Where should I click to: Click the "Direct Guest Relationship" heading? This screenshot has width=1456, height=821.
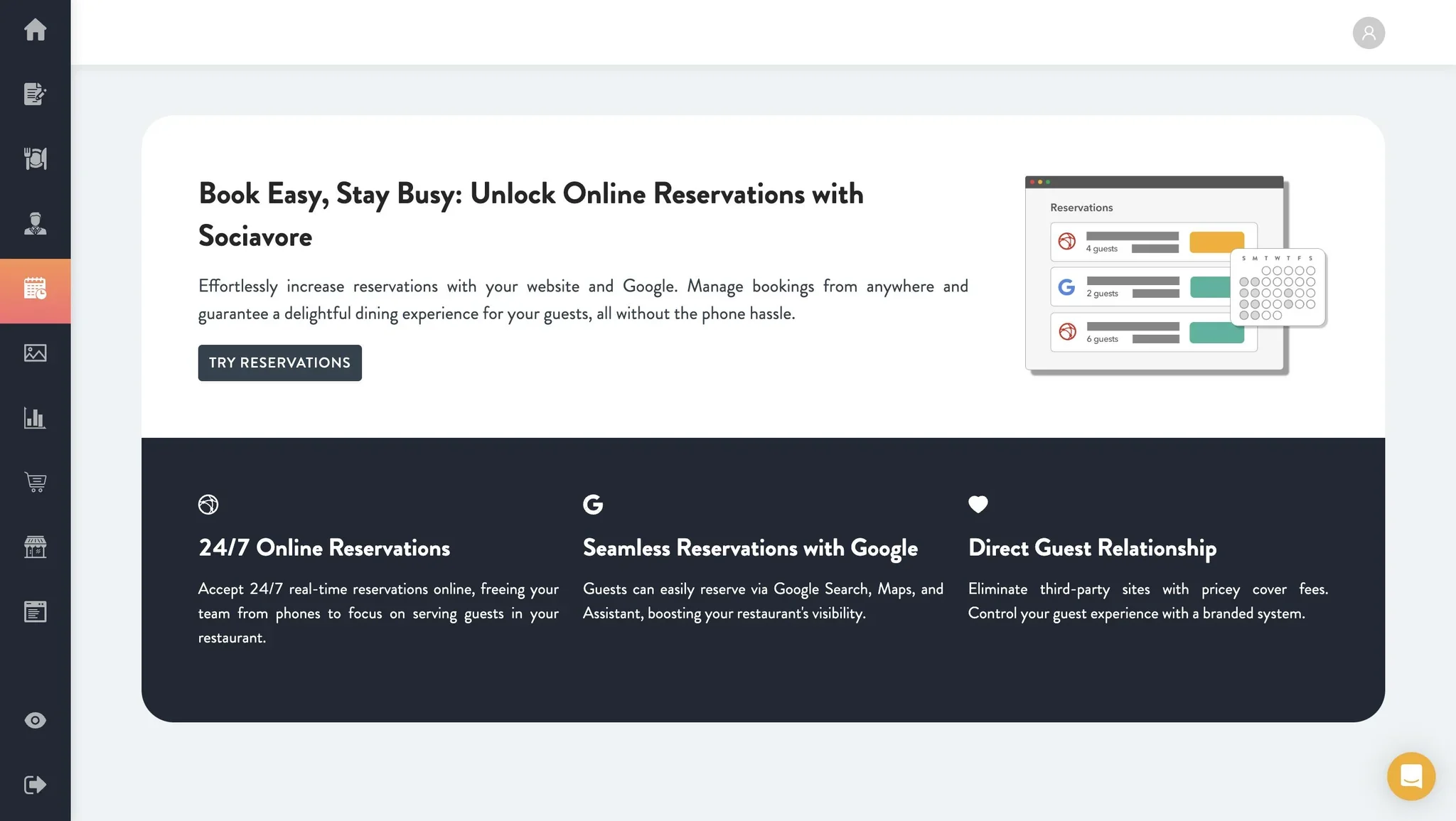pyautogui.click(x=1092, y=547)
